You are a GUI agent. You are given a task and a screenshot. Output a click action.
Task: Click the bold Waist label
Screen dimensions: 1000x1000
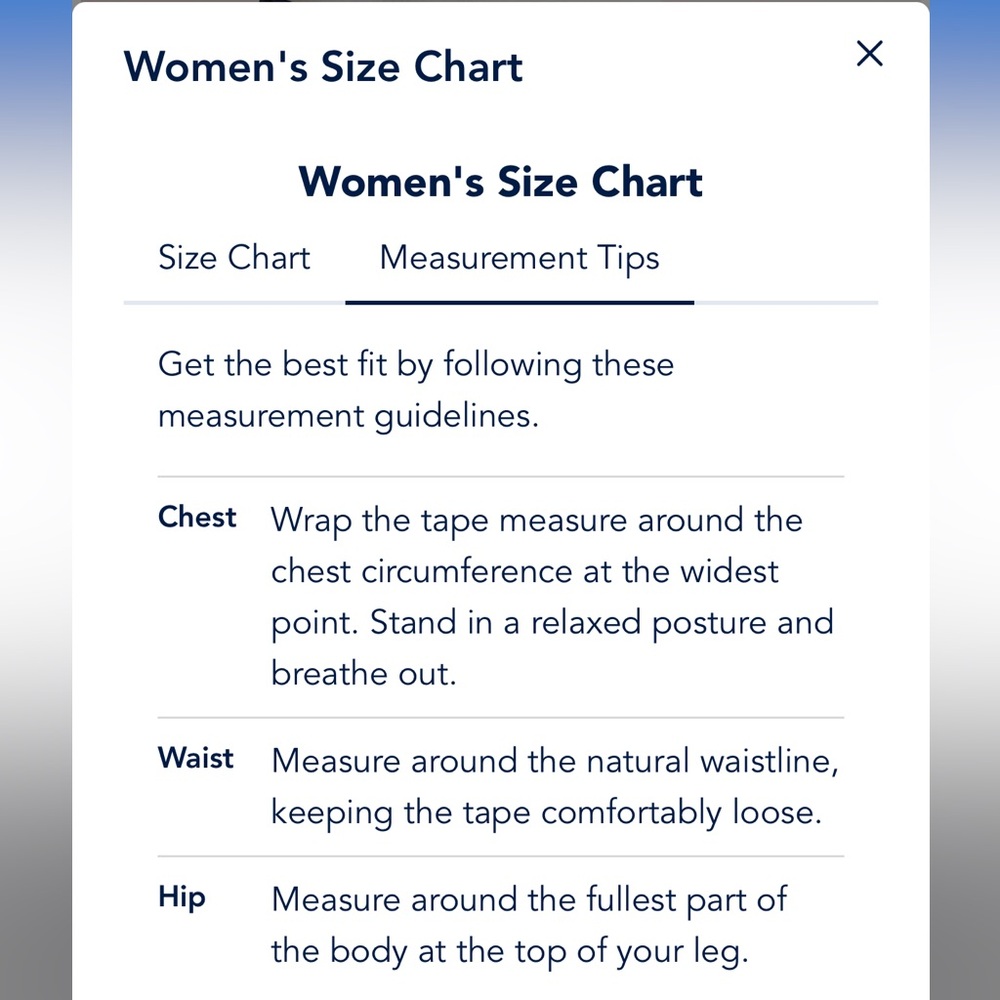click(x=196, y=758)
